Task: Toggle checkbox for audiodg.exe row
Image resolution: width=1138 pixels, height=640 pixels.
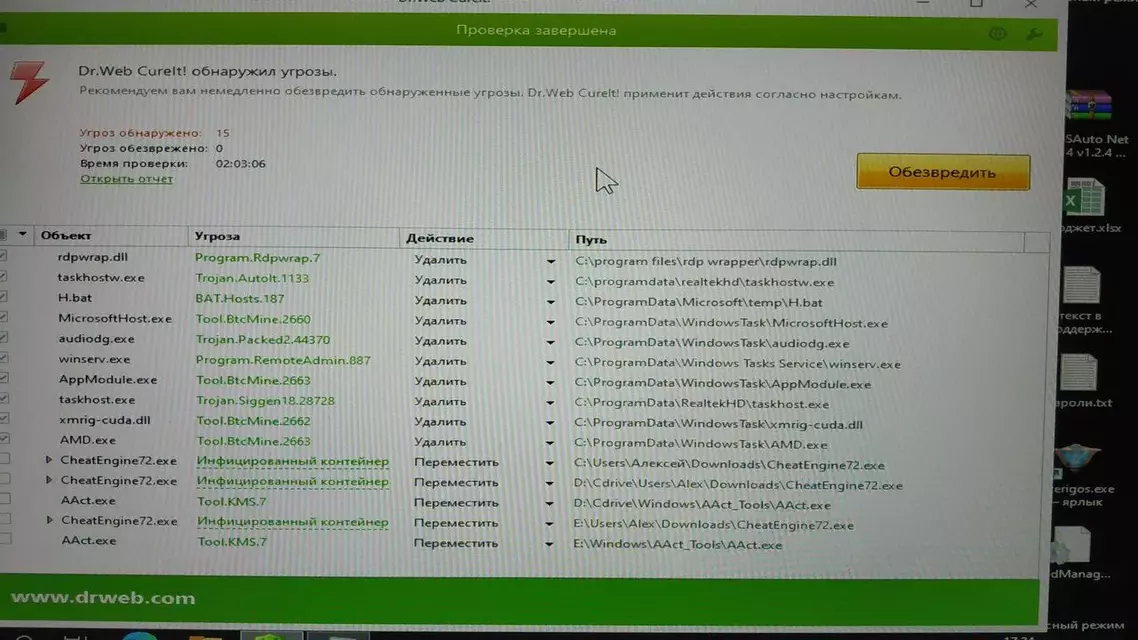Action: point(4,337)
